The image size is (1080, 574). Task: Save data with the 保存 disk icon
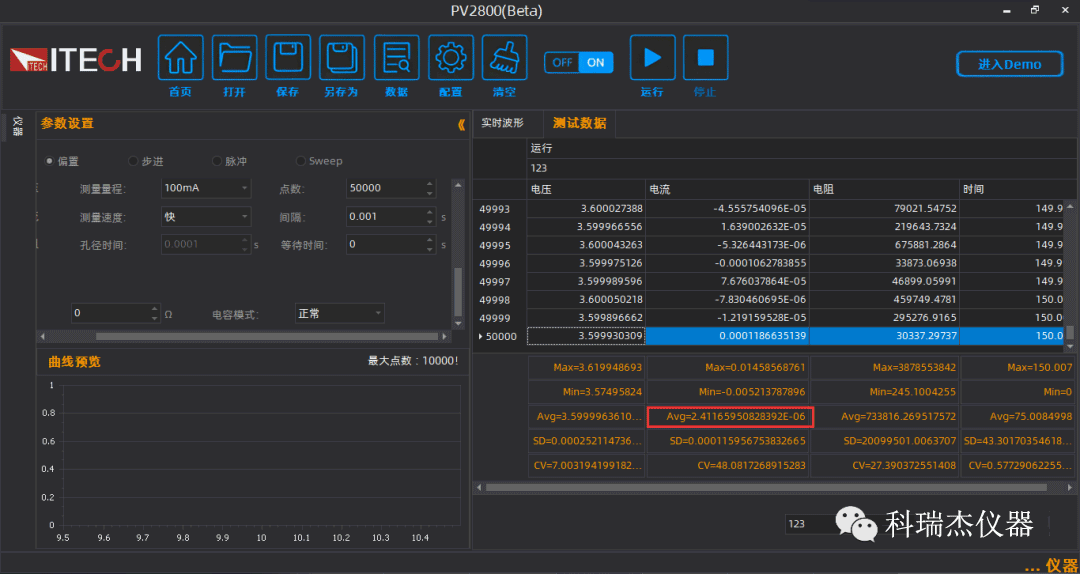pyautogui.click(x=288, y=58)
